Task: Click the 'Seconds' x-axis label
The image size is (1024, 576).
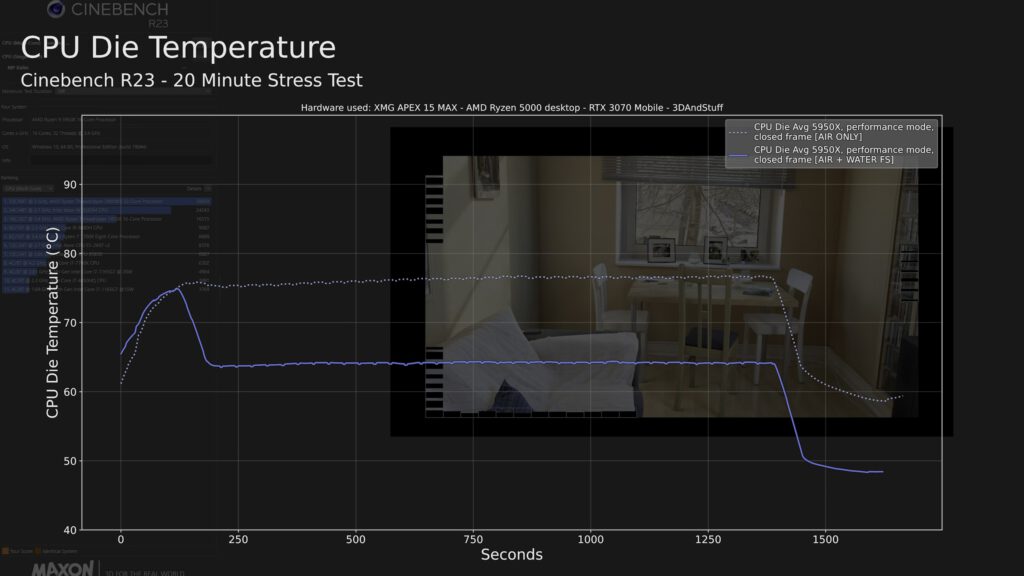Action: point(511,554)
